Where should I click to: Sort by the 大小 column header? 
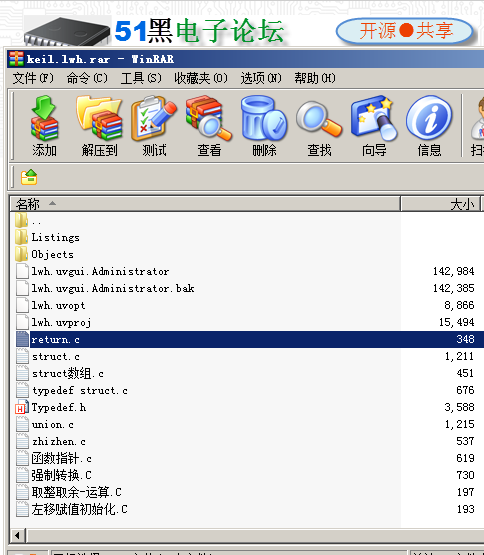click(x=440, y=204)
